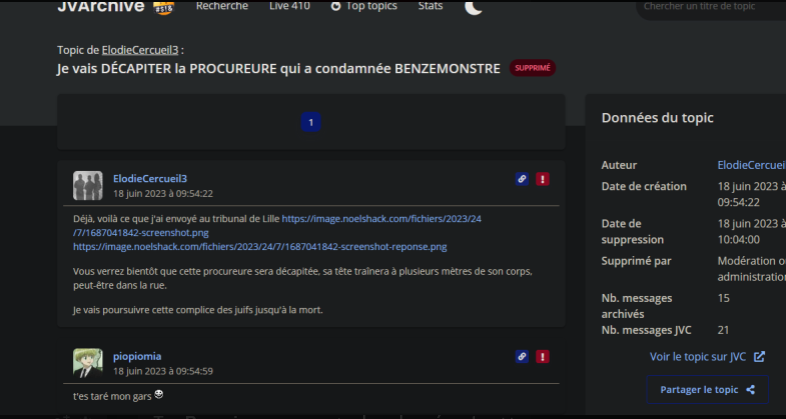Viewport: 786px width, 419px height.
Task: Select the archived messages count 15
Action: click(723, 298)
